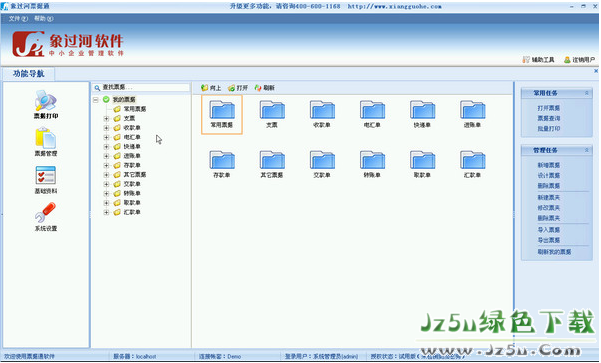Expand the 取款单 tree node
Viewport: 601px width, 363px height.
pos(106,203)
